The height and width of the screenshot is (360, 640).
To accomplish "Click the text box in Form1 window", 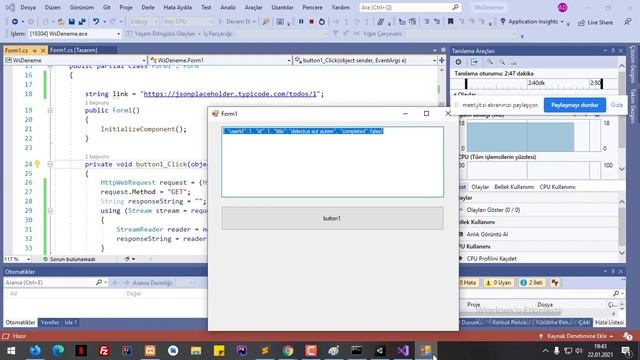I will 332,162.
